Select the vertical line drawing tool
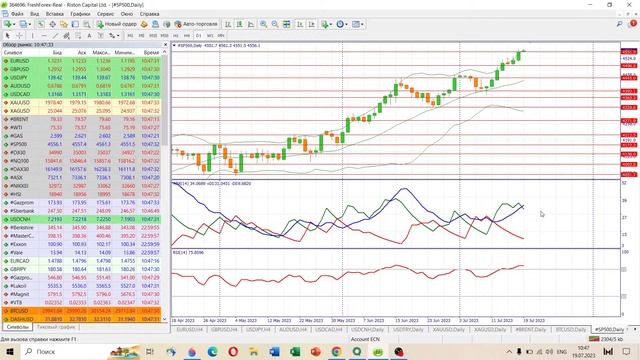 pyautogui.click(x=32, y=36)
